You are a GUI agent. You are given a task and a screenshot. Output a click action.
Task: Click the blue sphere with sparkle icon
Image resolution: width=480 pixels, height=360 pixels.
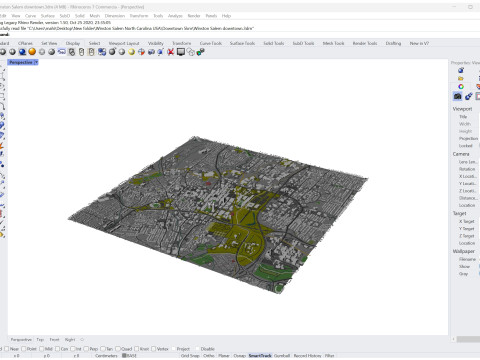(x=161, y=52)
